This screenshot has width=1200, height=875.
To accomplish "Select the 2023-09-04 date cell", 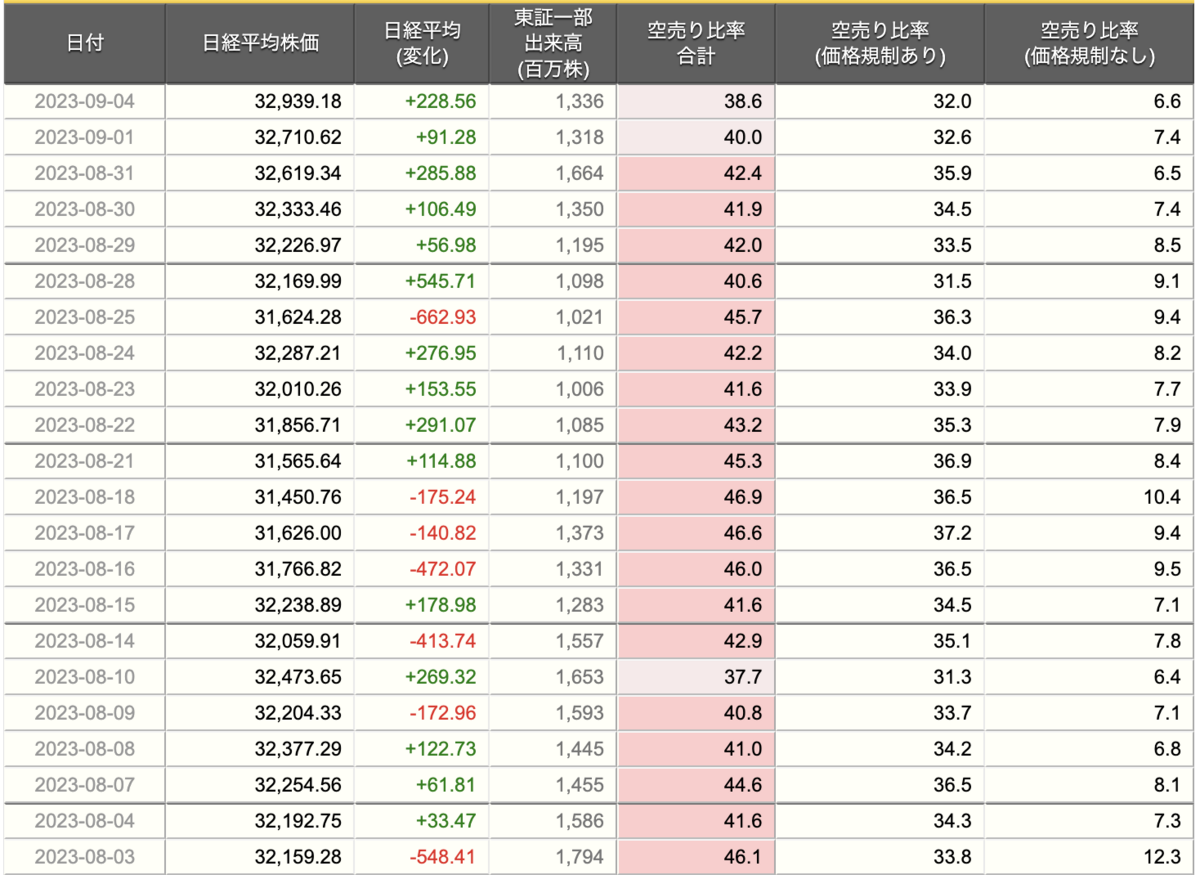I will pyautogui.click(x=84, y=102).
